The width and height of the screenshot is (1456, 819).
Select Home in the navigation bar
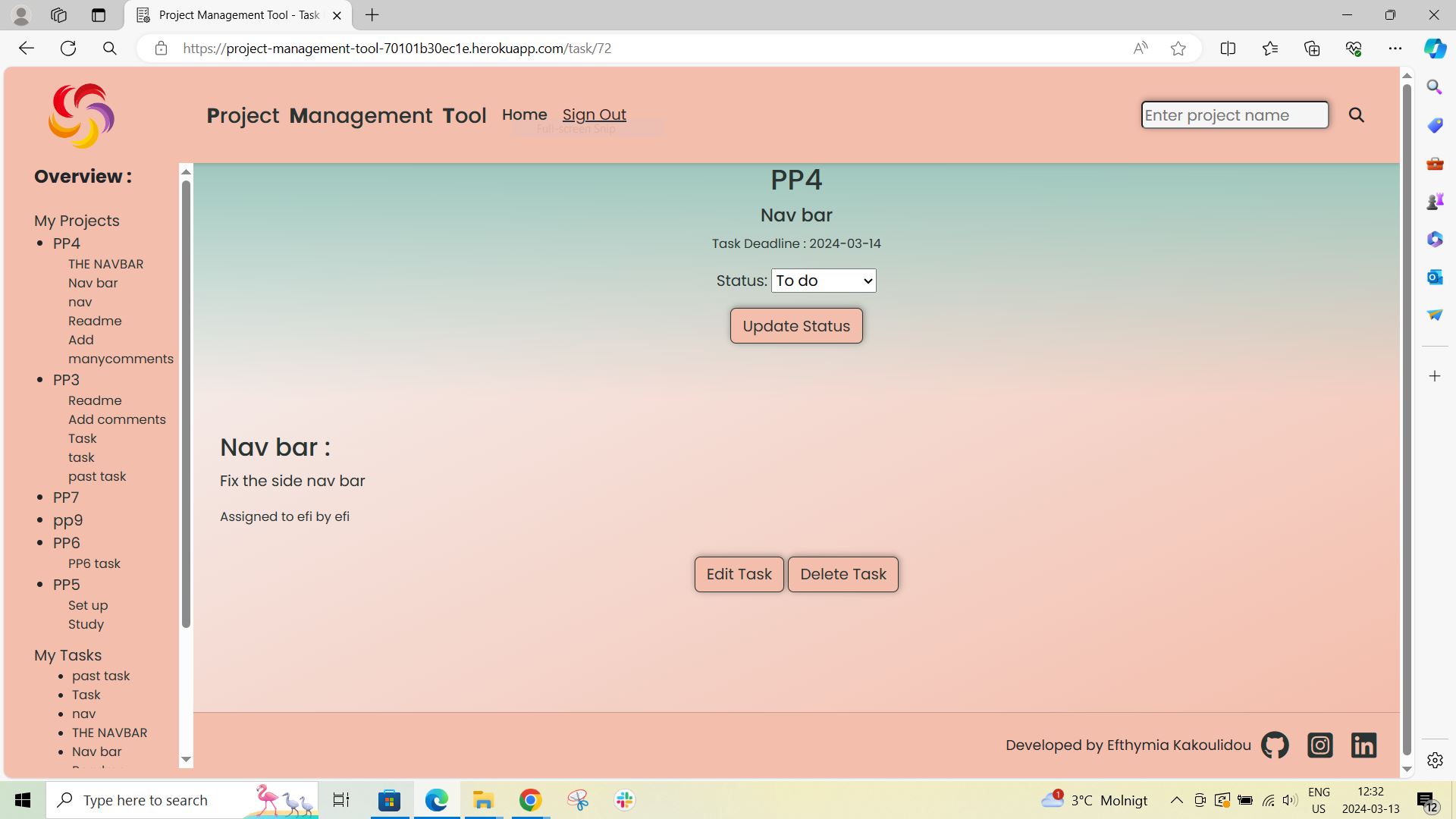tap(524, 115)
